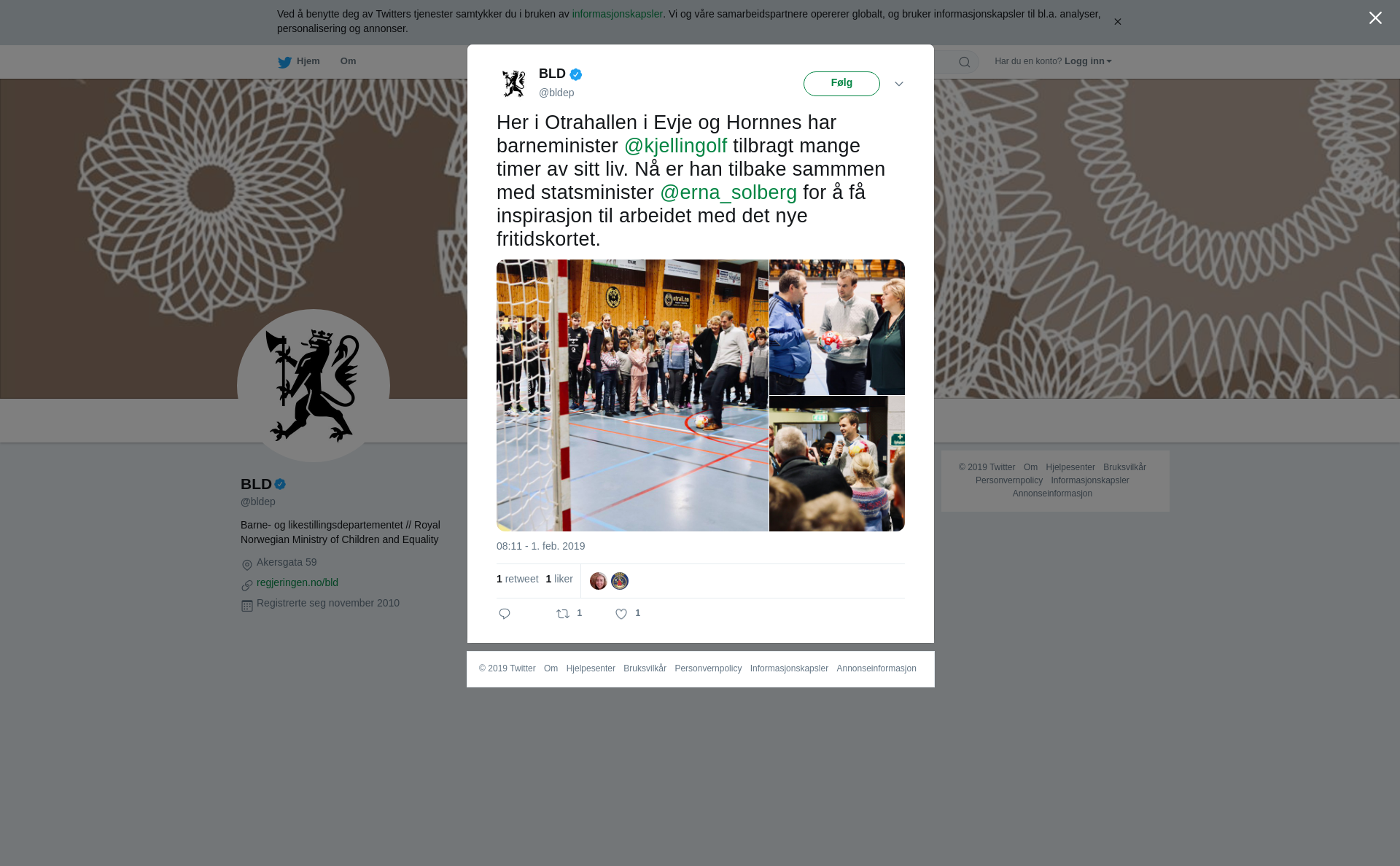Click the reply speech bubble icon
Screen dimensions: 1400x866
click(505, 614)
